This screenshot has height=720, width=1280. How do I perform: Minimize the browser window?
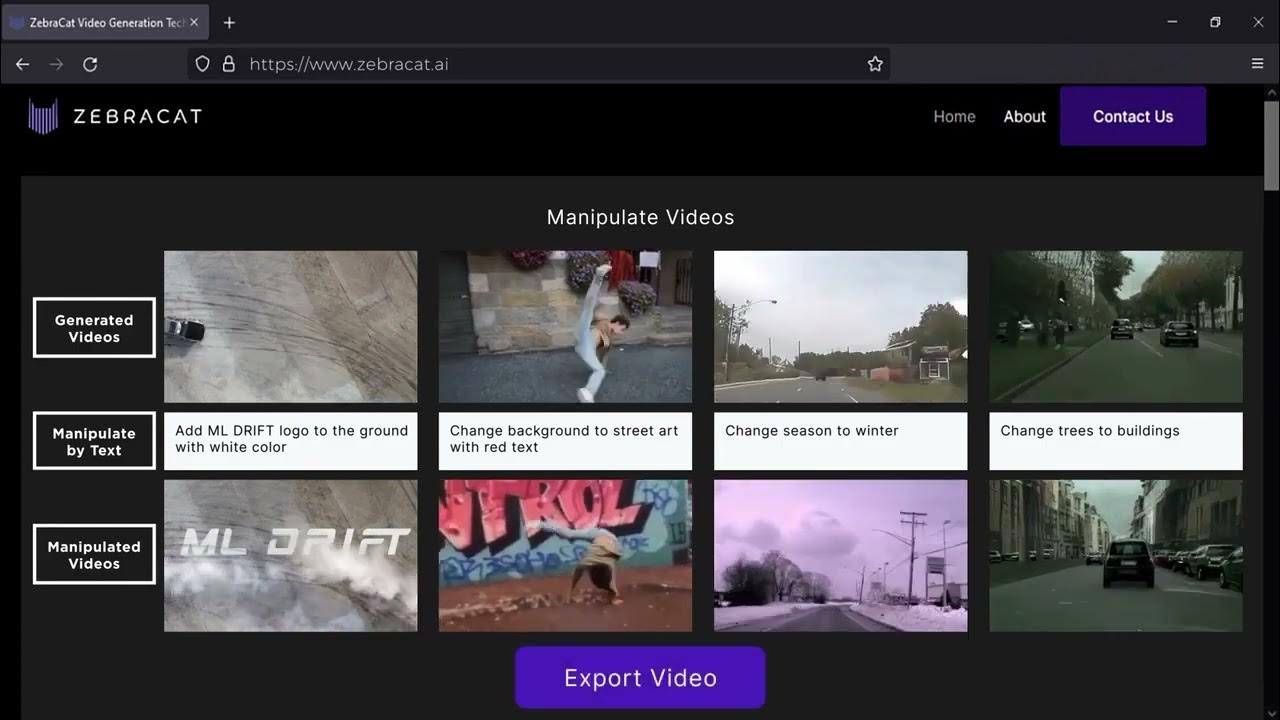pos(1172,22)
